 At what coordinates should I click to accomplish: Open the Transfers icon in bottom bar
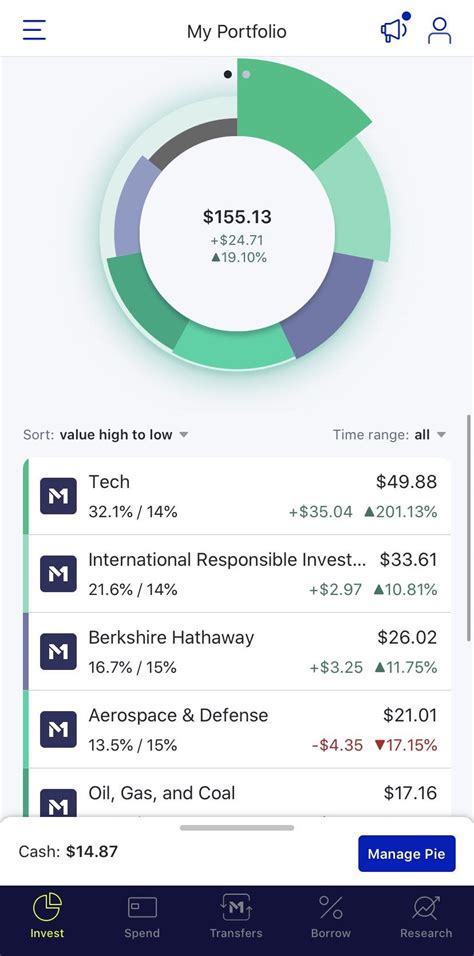(236, 908)
